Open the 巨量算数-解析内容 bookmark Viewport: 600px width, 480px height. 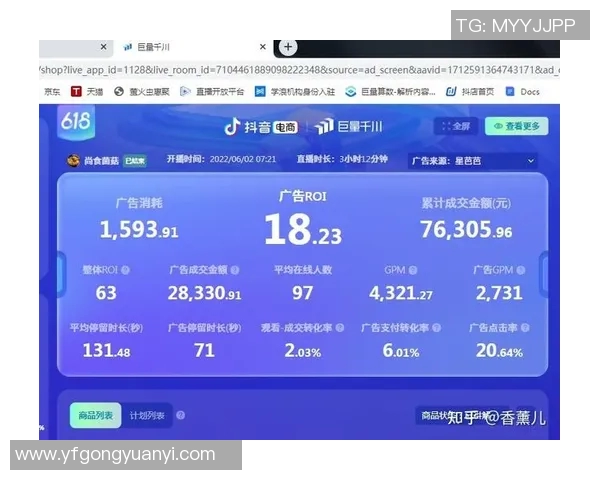click(390, 91)
